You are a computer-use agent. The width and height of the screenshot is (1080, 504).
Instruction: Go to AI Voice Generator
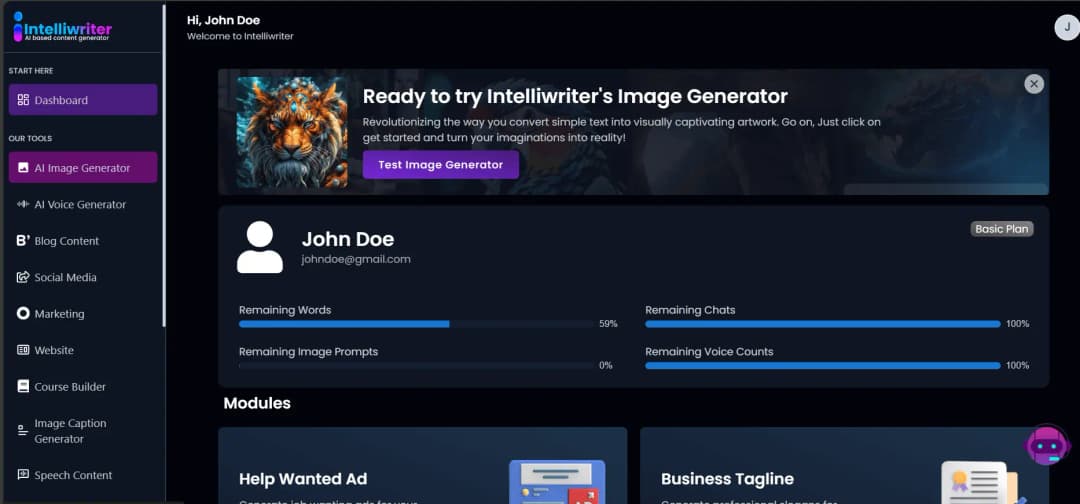point(83,204)
